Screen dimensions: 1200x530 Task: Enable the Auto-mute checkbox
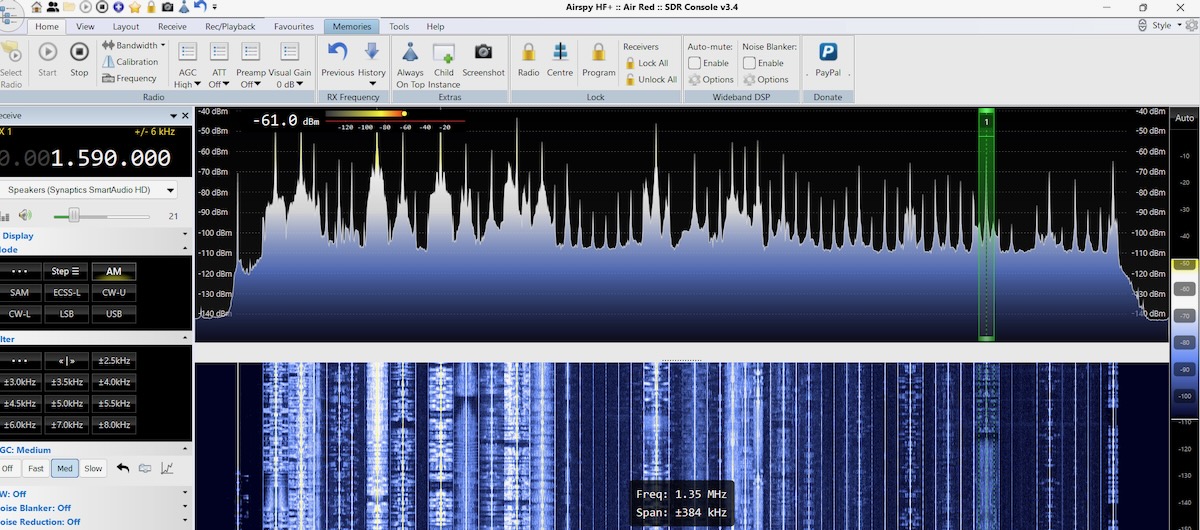pyautogui.click(x=695, y=63)
